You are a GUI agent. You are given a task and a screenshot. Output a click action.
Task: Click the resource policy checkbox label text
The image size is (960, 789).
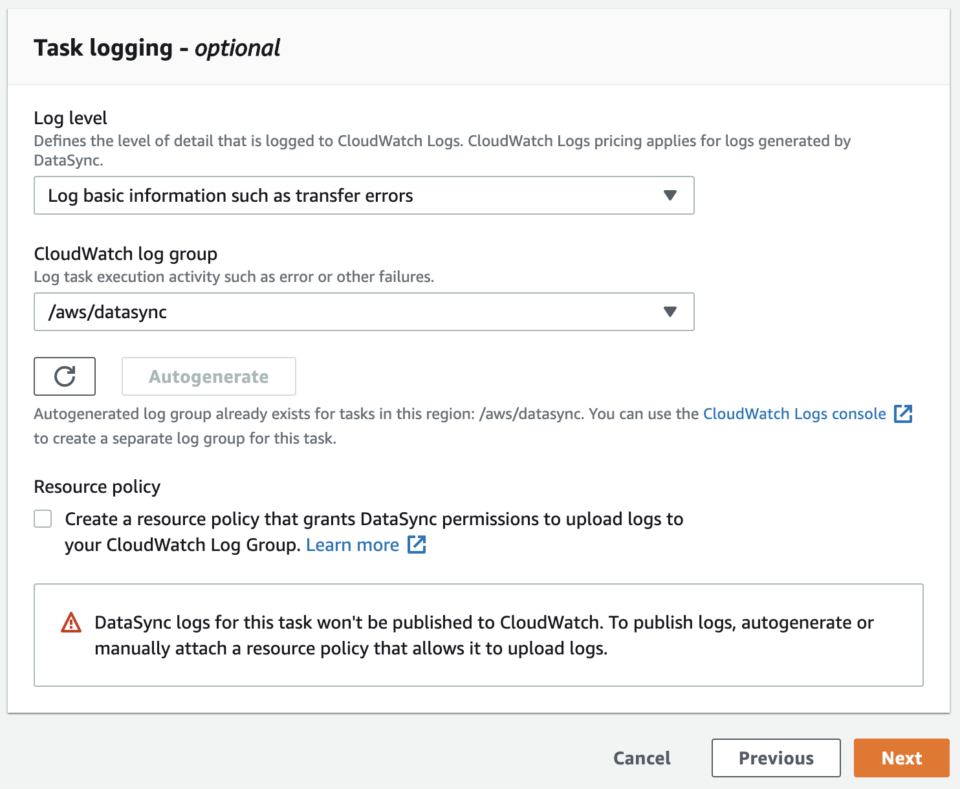point(300,519)
